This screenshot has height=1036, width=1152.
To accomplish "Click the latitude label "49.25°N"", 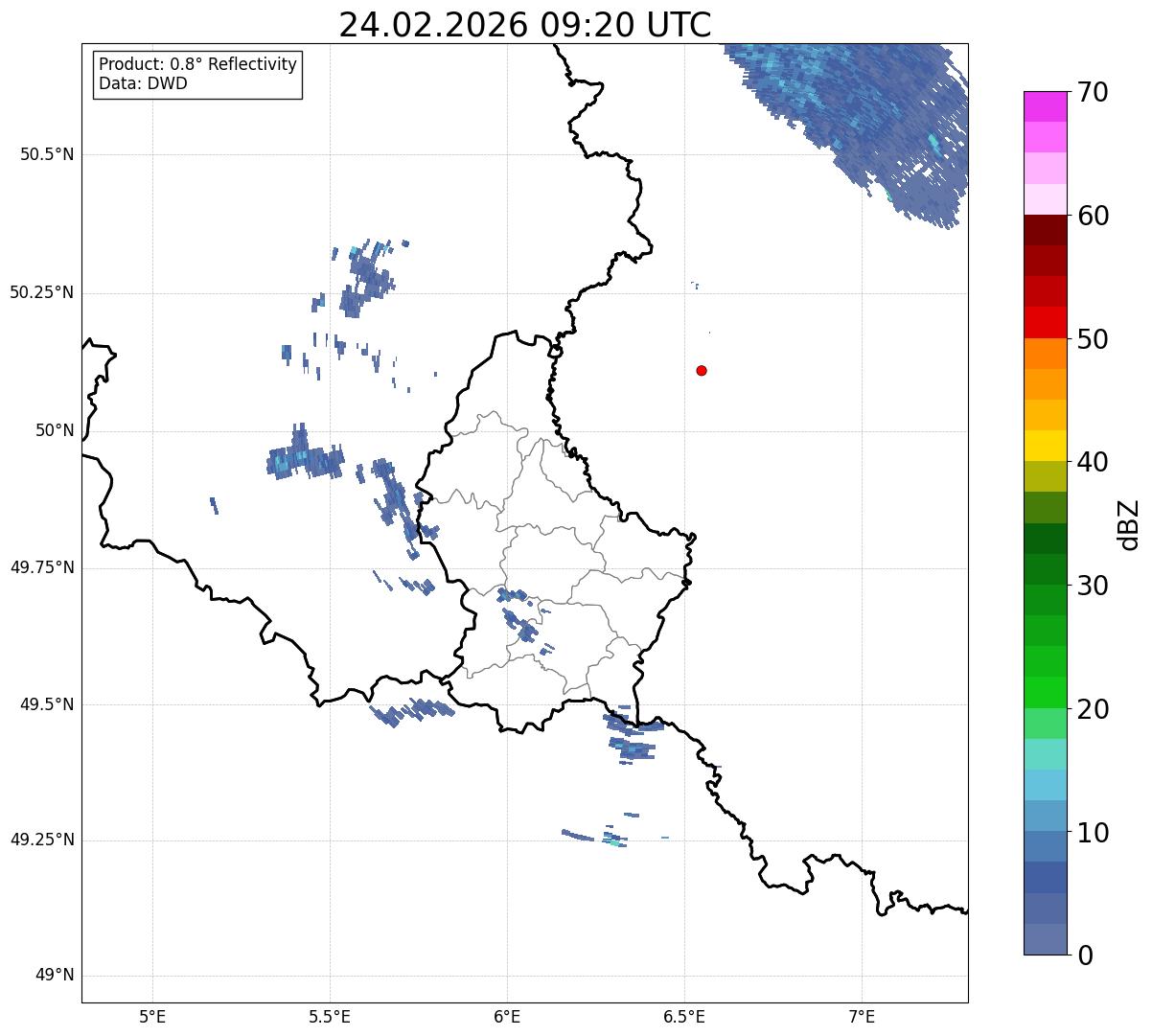I will pos(42,840).
